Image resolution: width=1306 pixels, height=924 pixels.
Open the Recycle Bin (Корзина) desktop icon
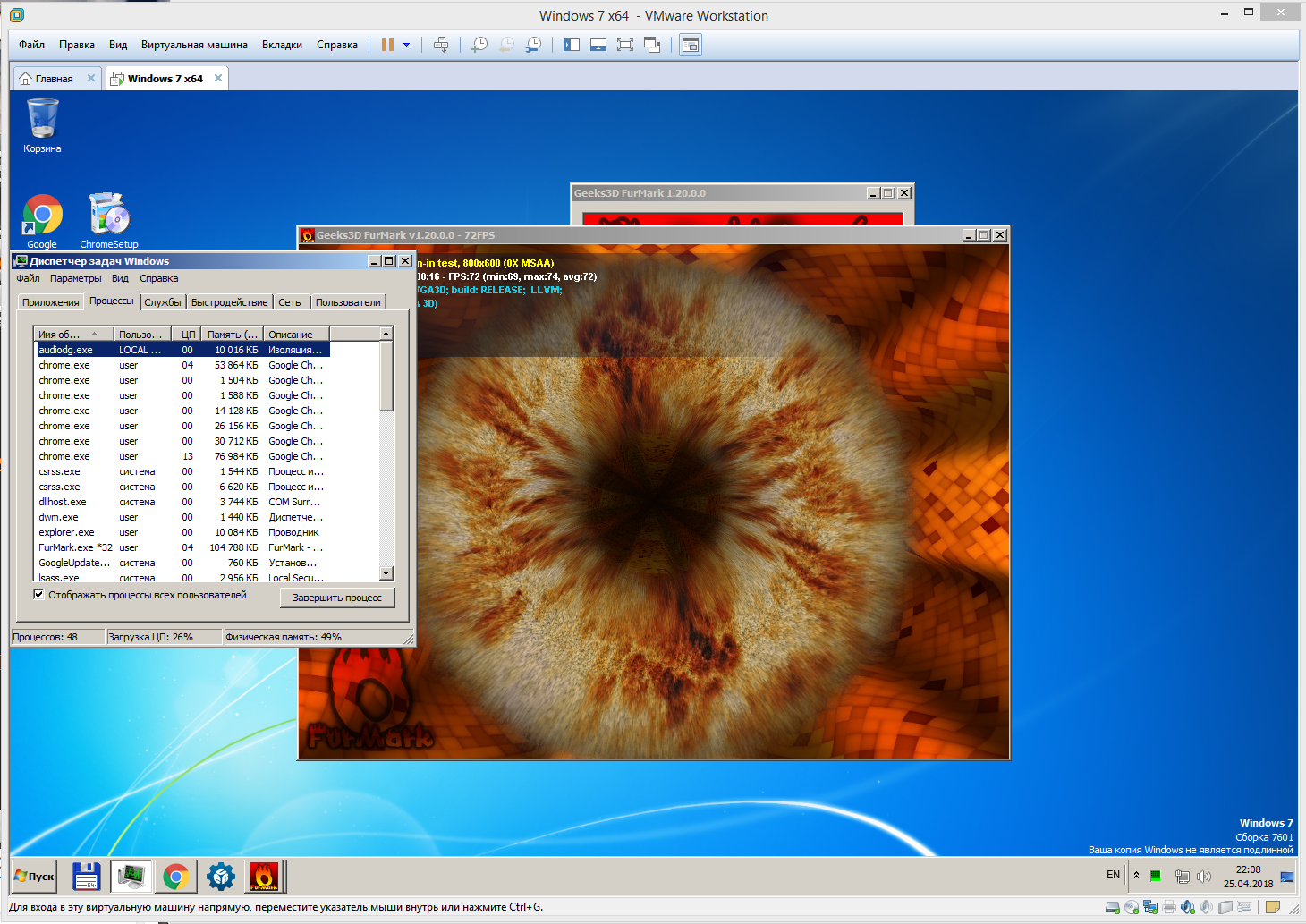pos(42,126)
